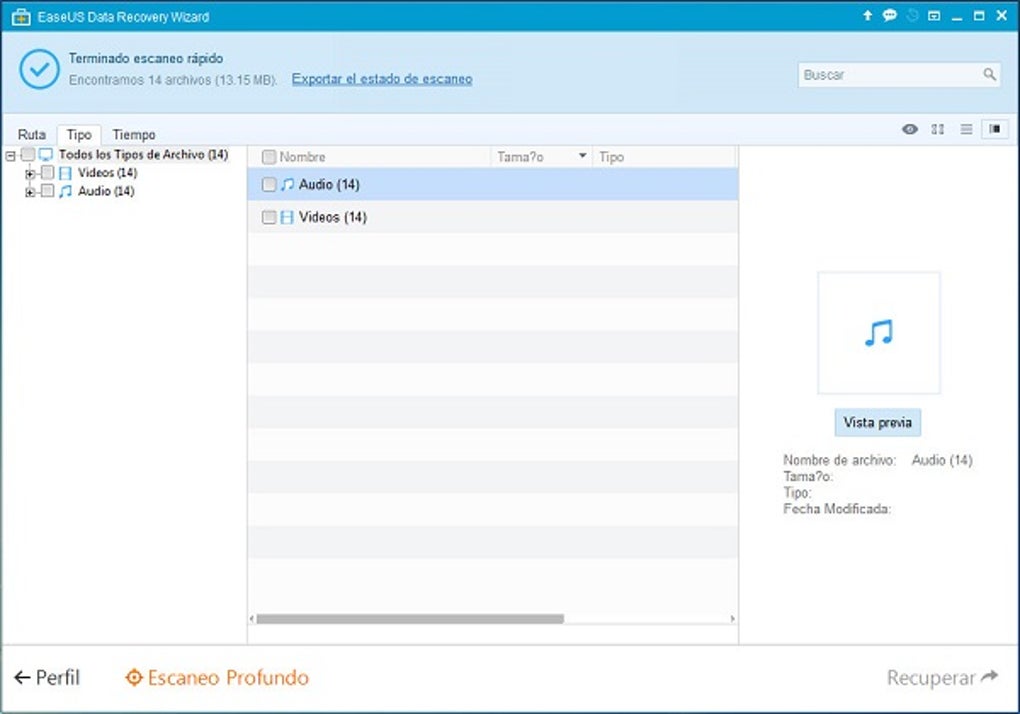Screen dimensions: 1020x714
Task: Open the title bar menu box icon
Action: (934, 16)
